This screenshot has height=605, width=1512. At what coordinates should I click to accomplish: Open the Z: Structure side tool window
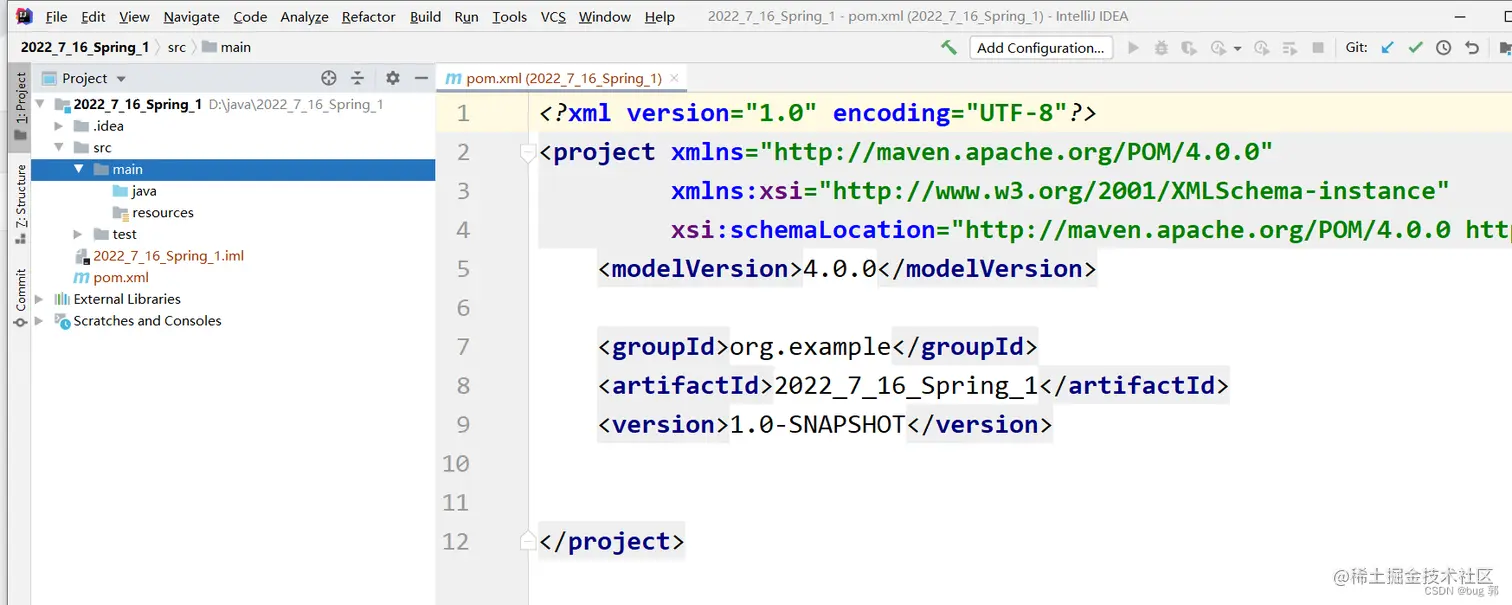coord(20,204)
